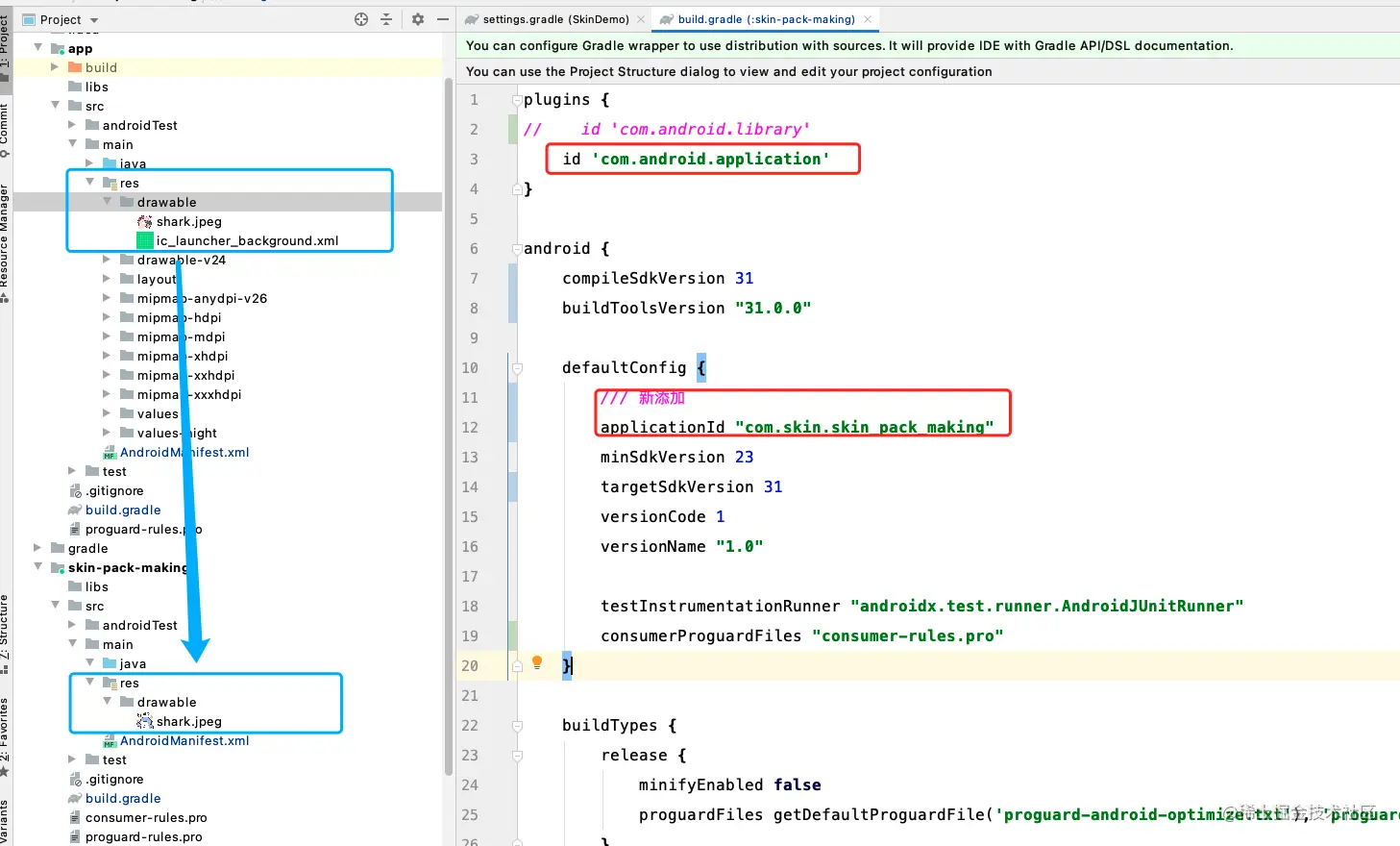Screen dimensions: 1400x846
Task: Expand the gradle folder
Action: point(37,548)
